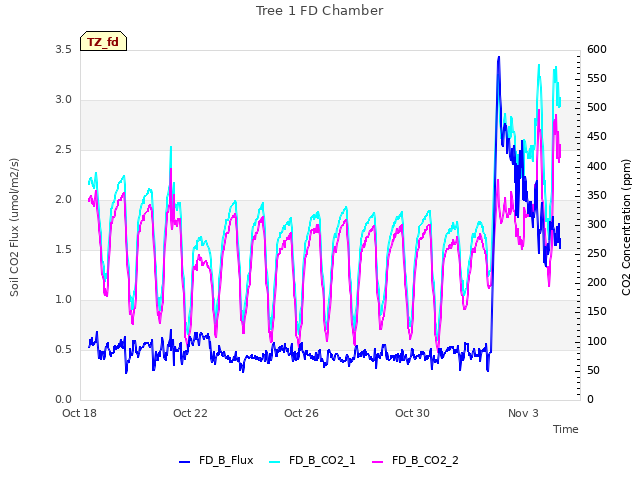
Task: Click the Oct 30 x-axis tick label
Action: click(412, 413)
